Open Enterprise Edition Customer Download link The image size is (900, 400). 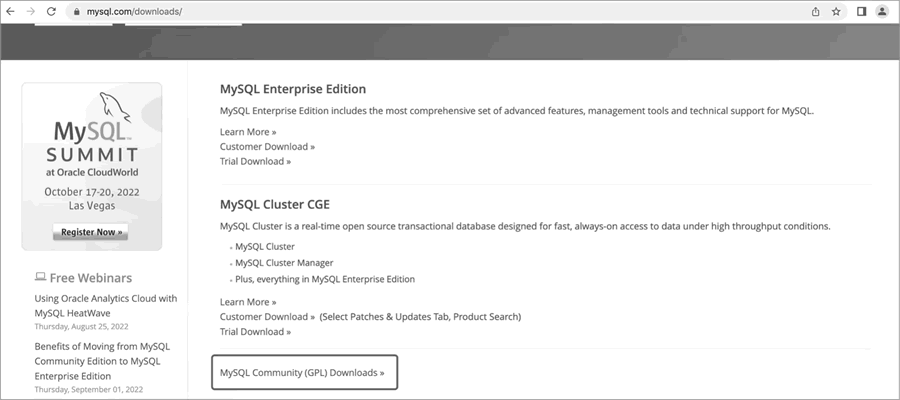click(x=267, y=147)
